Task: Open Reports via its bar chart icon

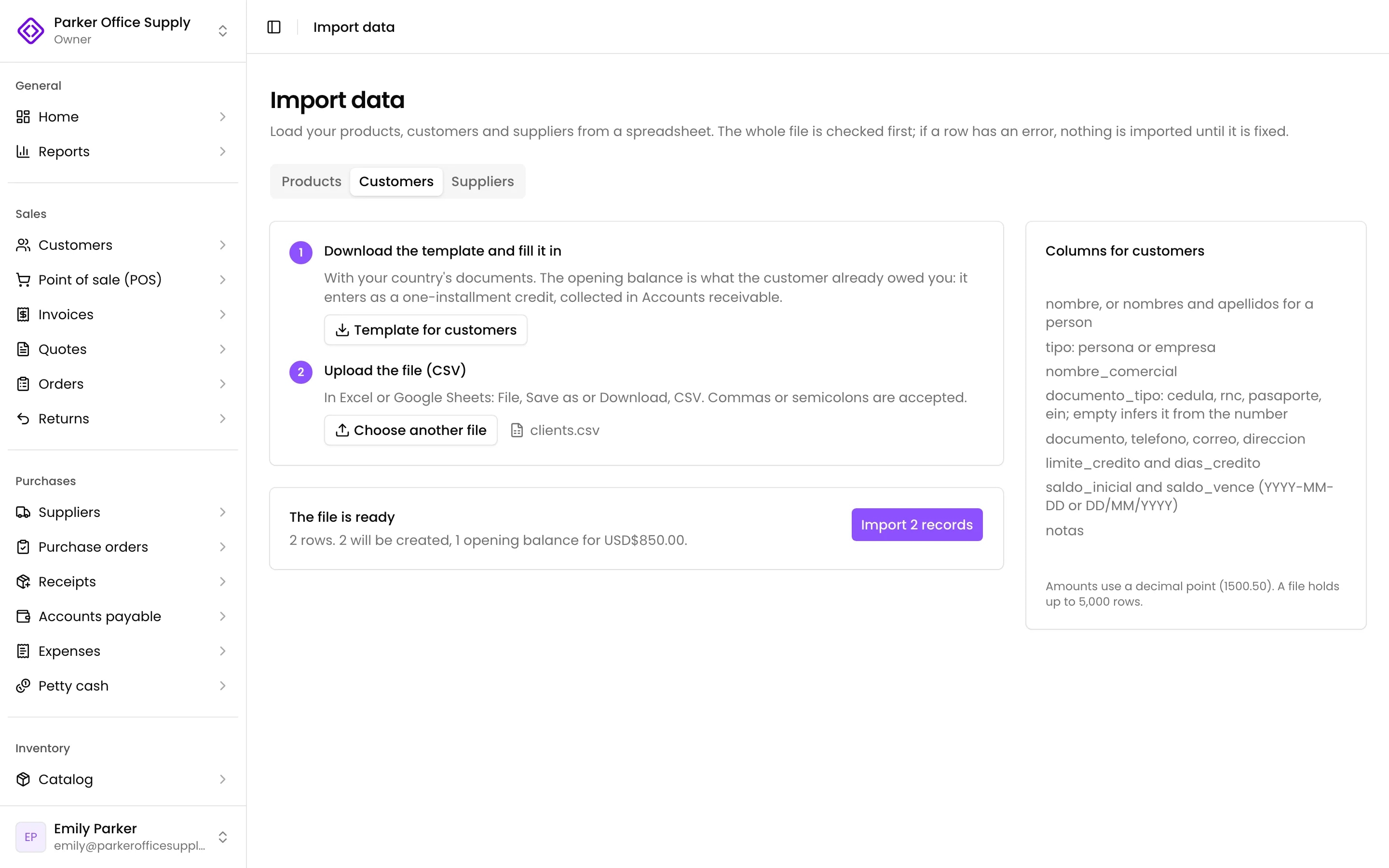Action: 23,151
